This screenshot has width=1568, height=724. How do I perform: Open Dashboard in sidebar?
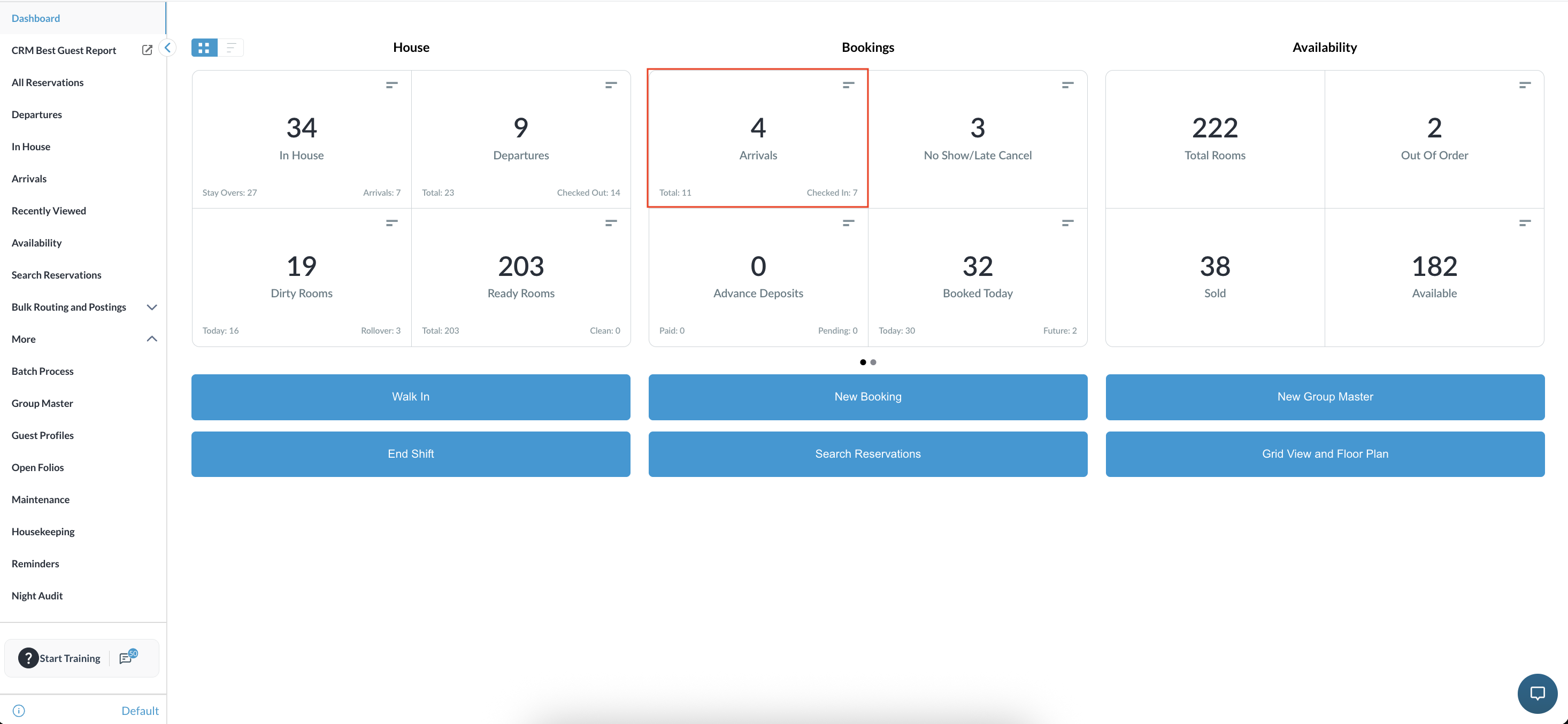point(83,18)
